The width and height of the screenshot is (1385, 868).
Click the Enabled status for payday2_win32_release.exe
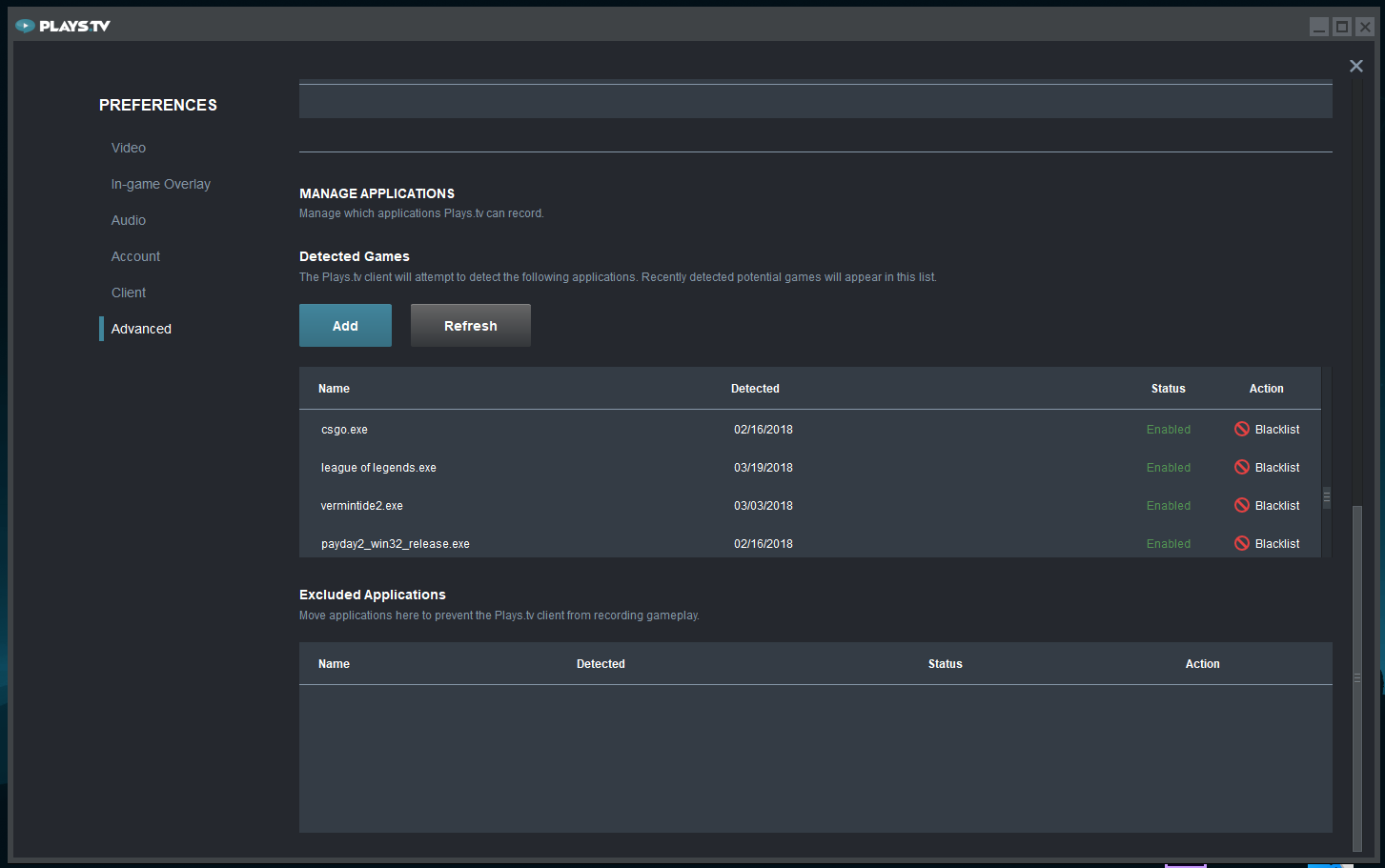[1169, 544]
